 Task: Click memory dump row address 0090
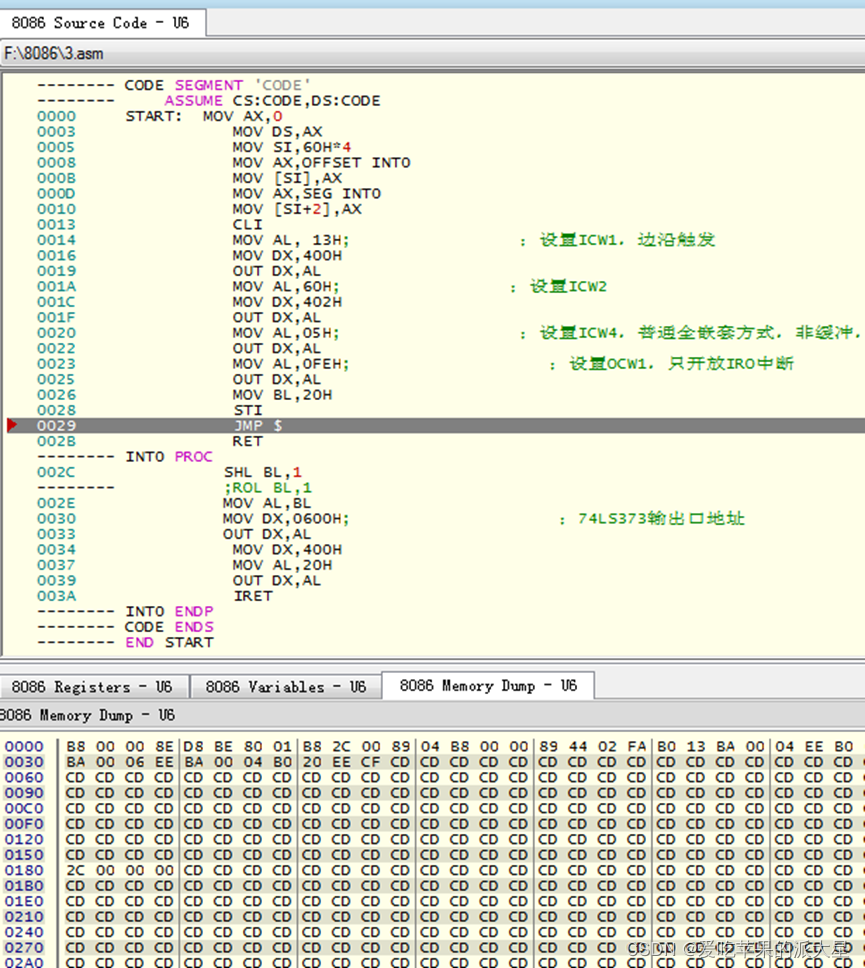pyautogui.click(x=24, y=792)
